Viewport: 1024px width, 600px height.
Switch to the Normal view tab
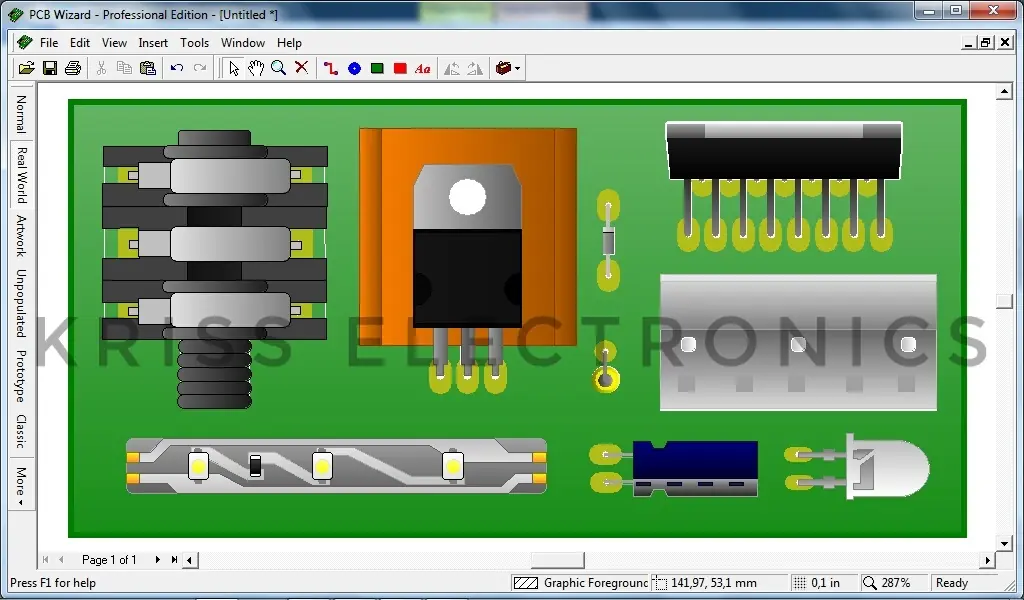click(21, 113)
